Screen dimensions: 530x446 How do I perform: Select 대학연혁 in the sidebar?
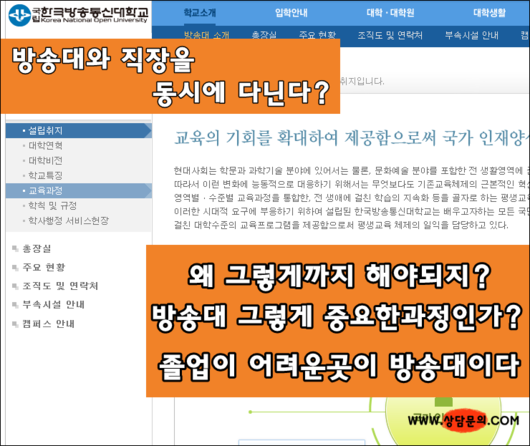[45, 146]
